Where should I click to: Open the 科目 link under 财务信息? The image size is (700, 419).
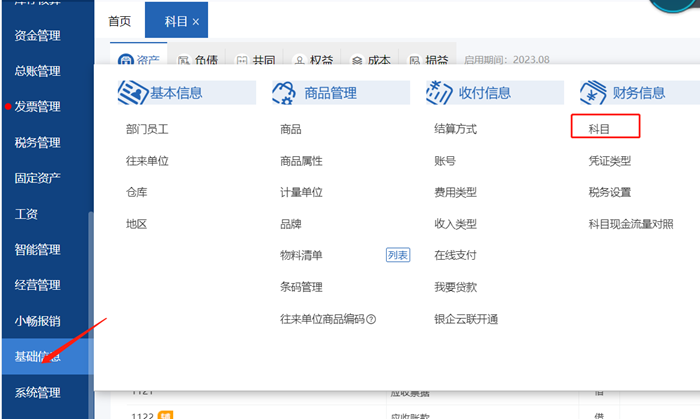[x=599, y=129]
